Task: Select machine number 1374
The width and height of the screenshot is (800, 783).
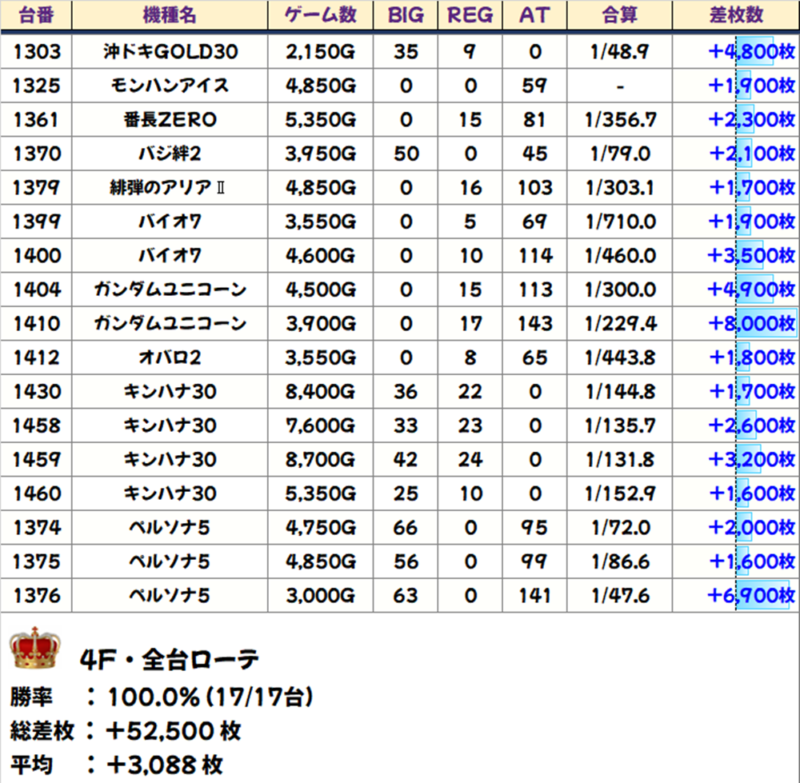Action: click(37, 527)
